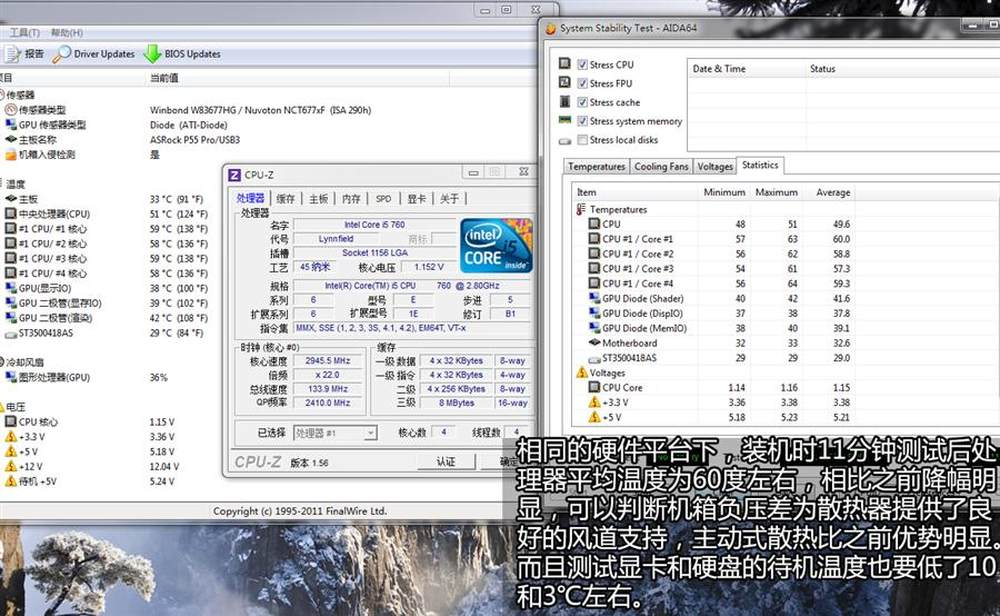Click the 图形处理器(GPU) fan row icon

pyautogui.click(x=11, y=377)
